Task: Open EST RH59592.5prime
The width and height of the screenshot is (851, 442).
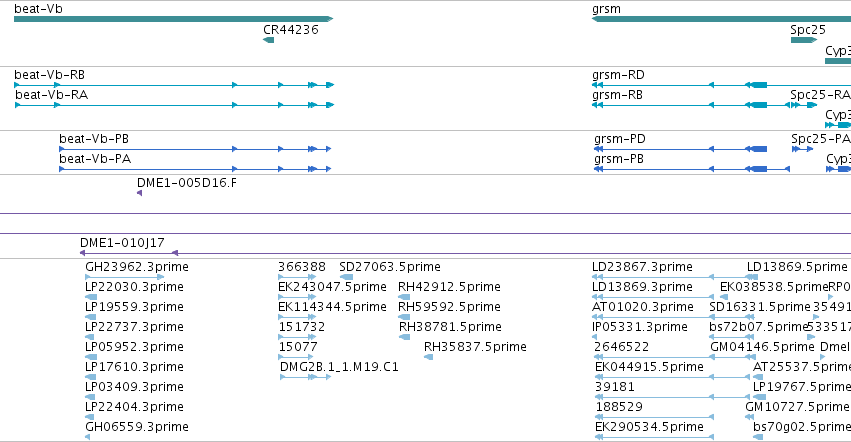Action: tap(449, 307)
